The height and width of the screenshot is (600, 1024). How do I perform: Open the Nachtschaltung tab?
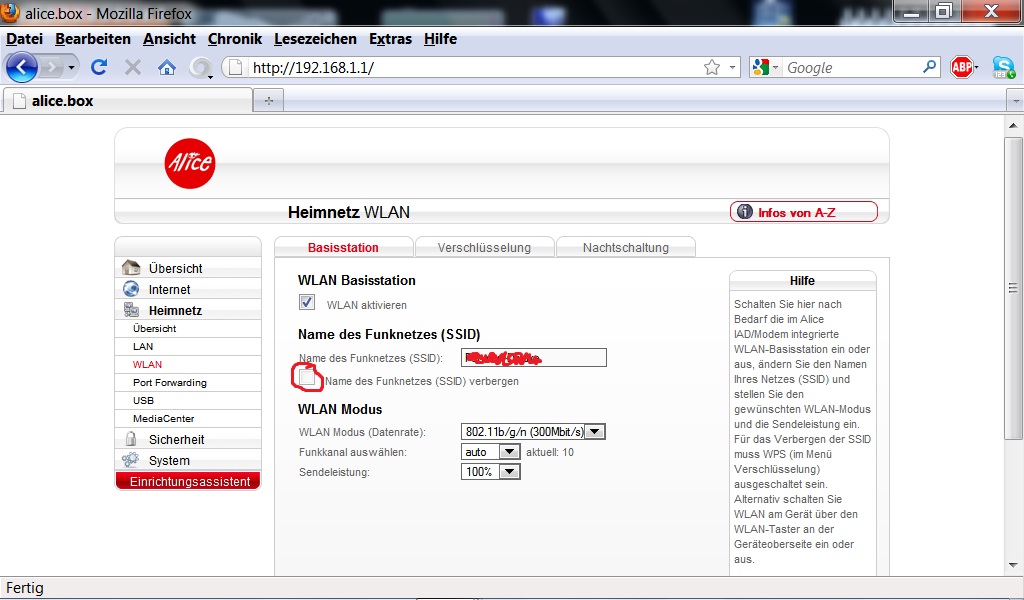625,247
